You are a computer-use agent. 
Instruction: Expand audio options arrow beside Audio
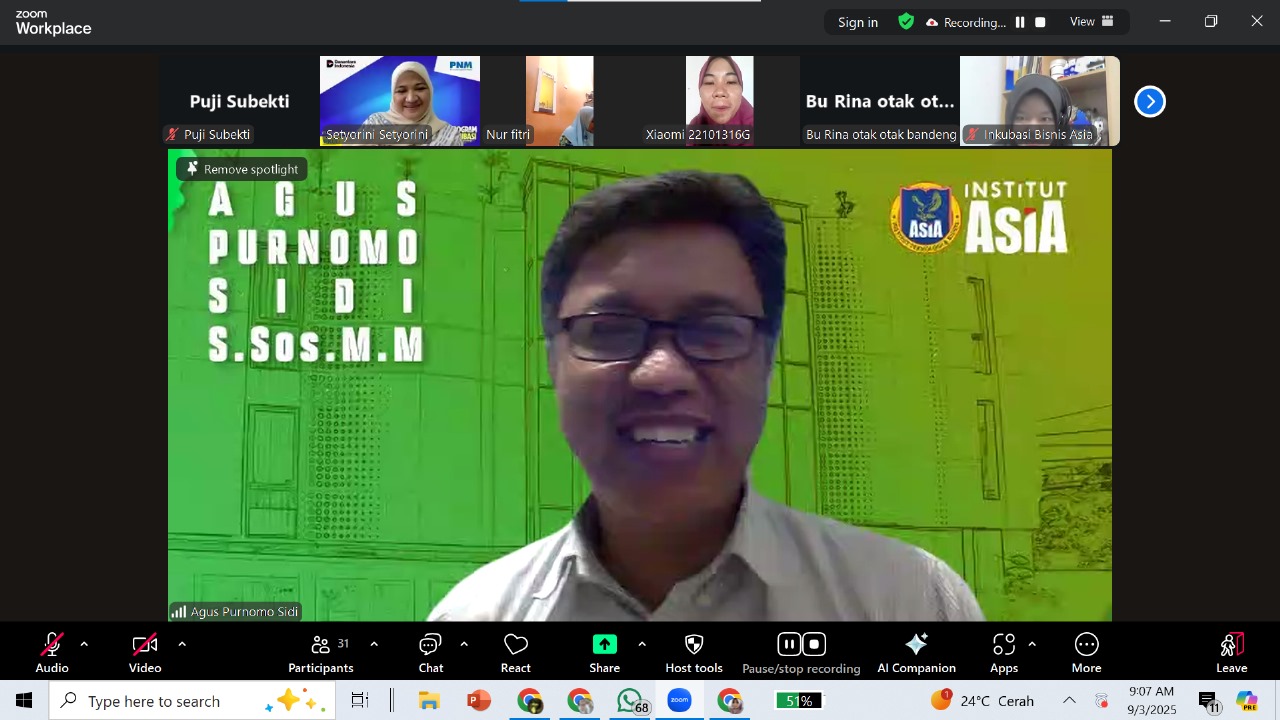tap(84, 645)
